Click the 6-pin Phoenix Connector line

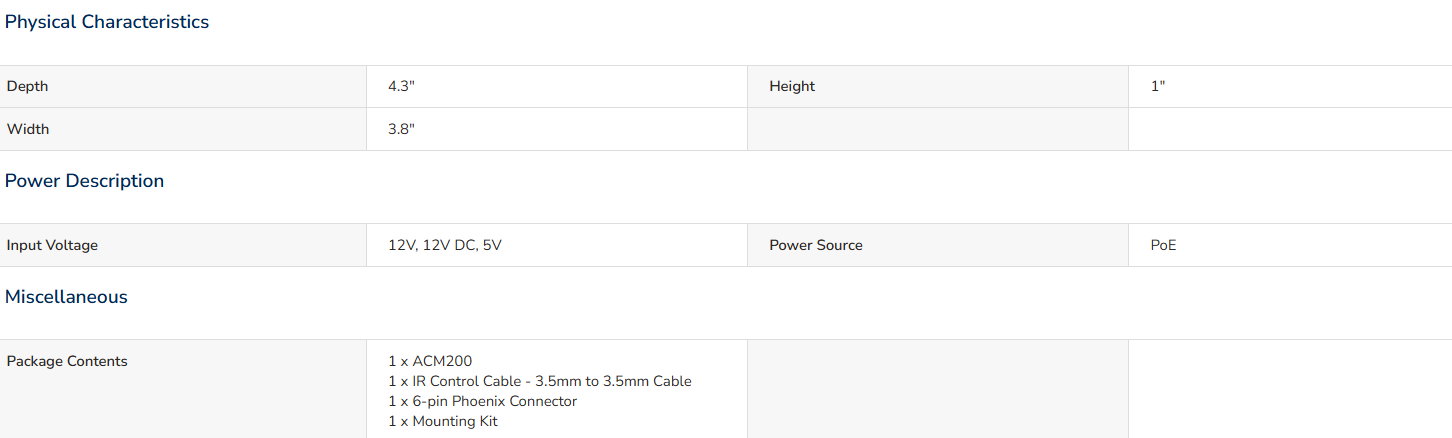coord(483,401)
